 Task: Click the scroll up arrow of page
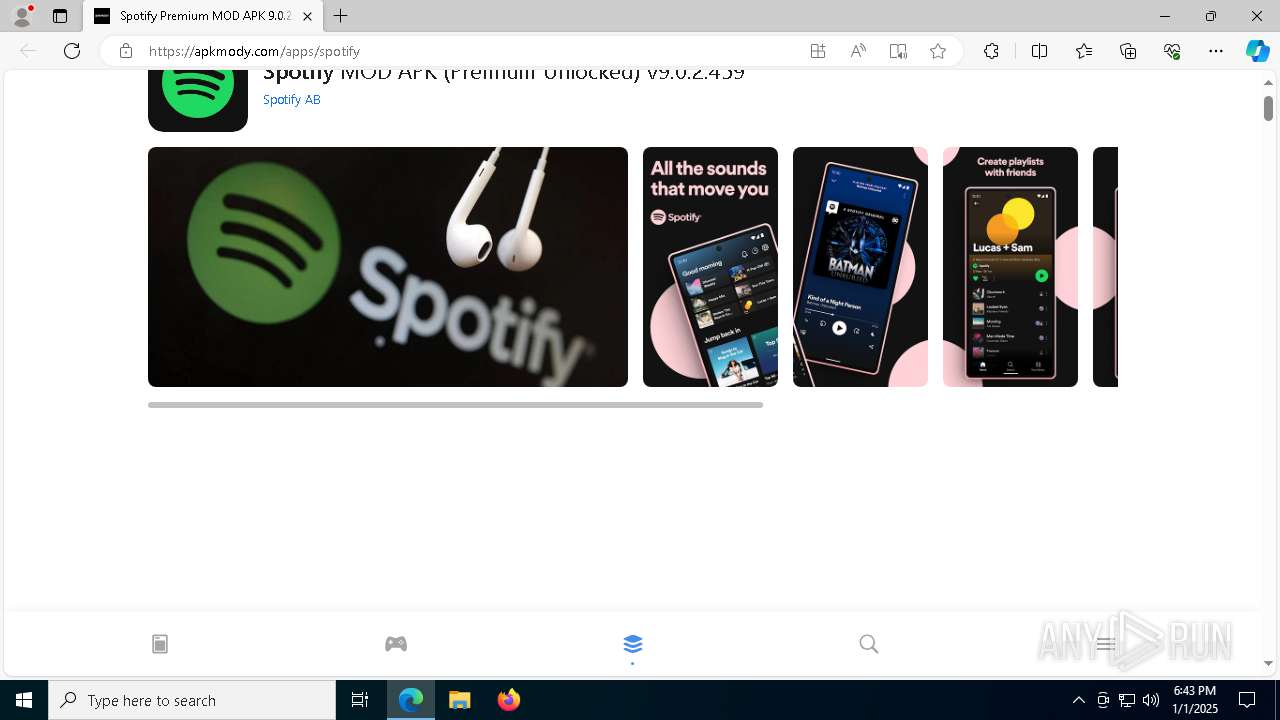(x=1268, y=82)
